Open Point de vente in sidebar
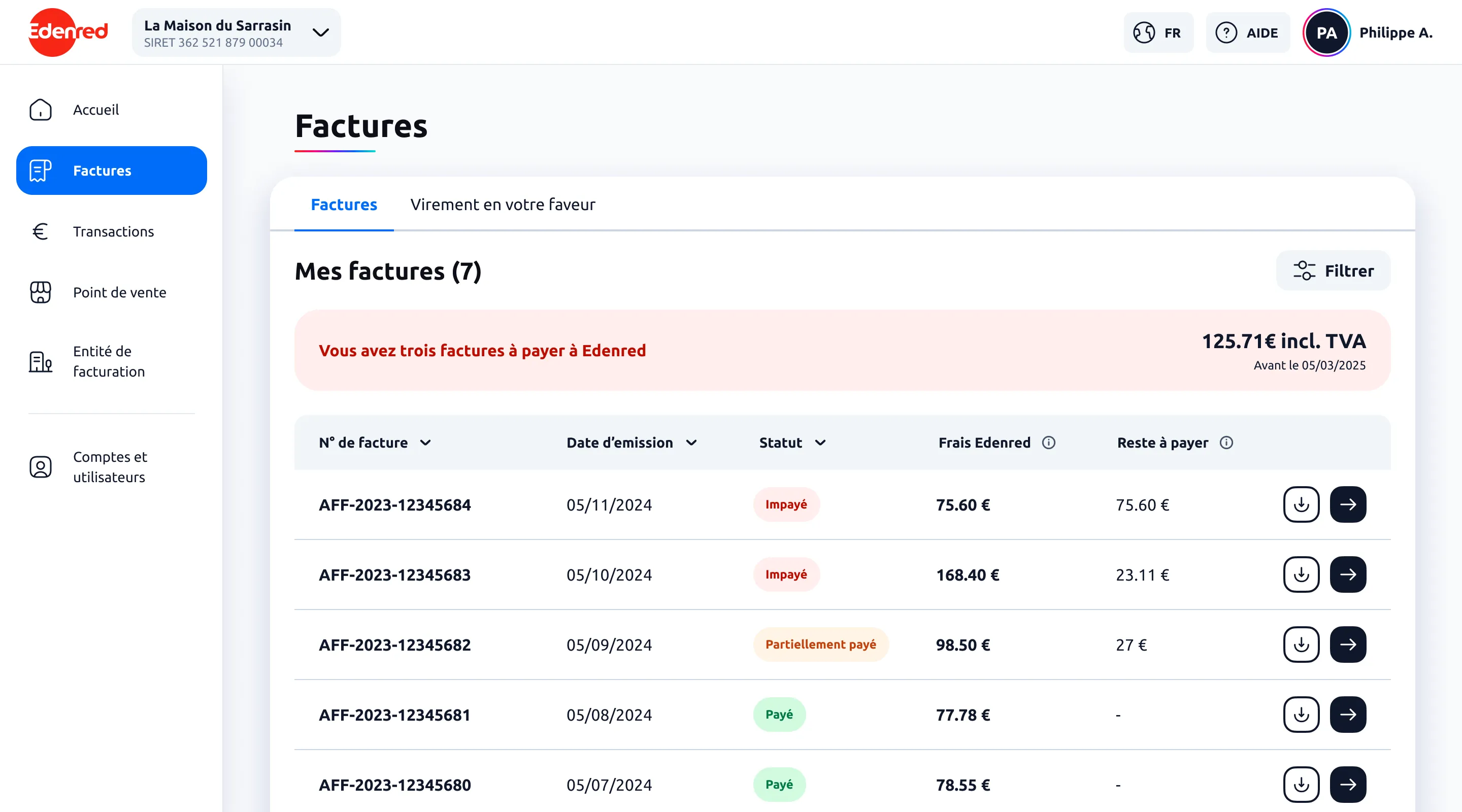 pyautogui.click(x=111, y=292)
